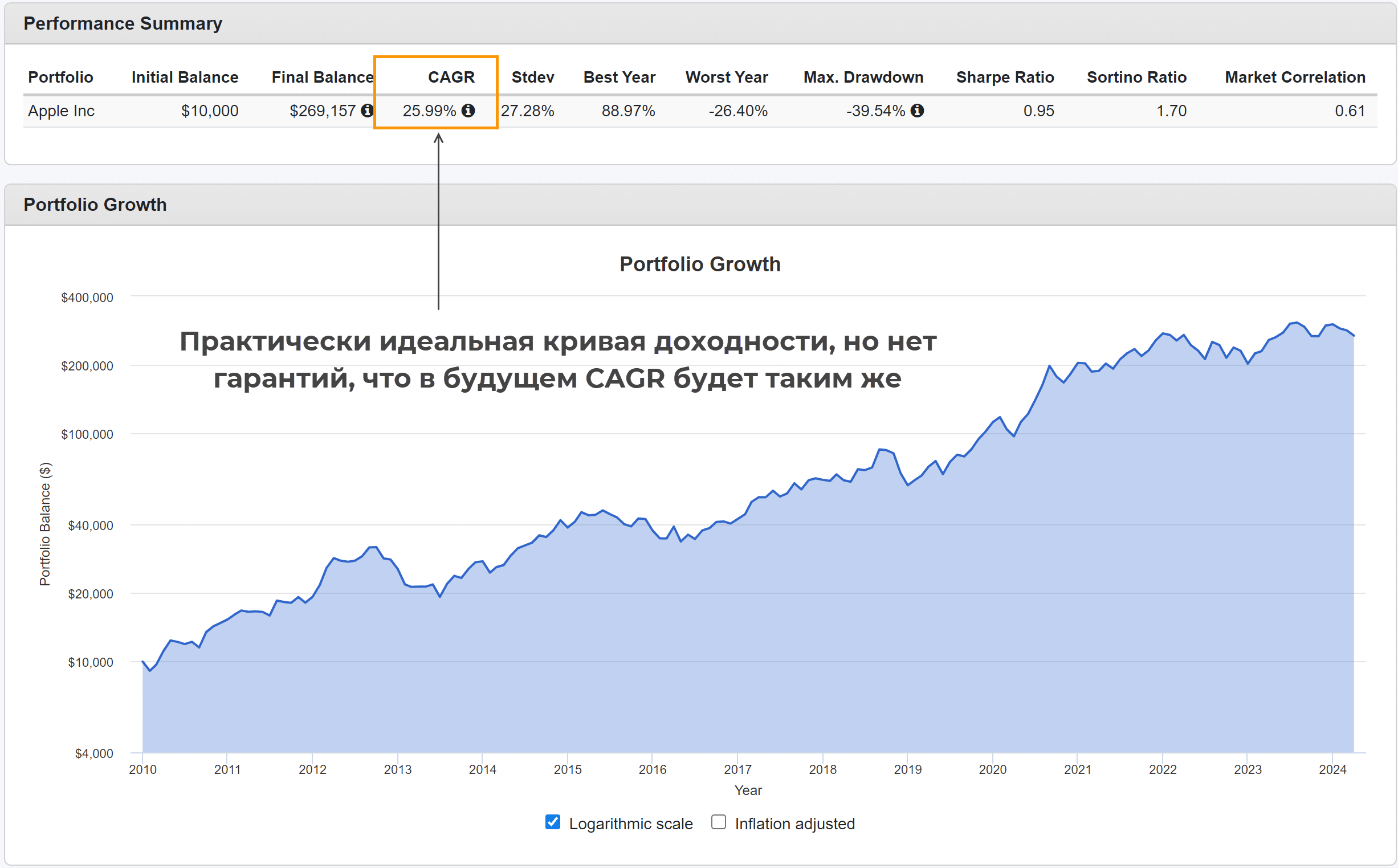Click the Worst Year column header
The height and width of the screenshot is (868, 1398).
coord(727,78)
